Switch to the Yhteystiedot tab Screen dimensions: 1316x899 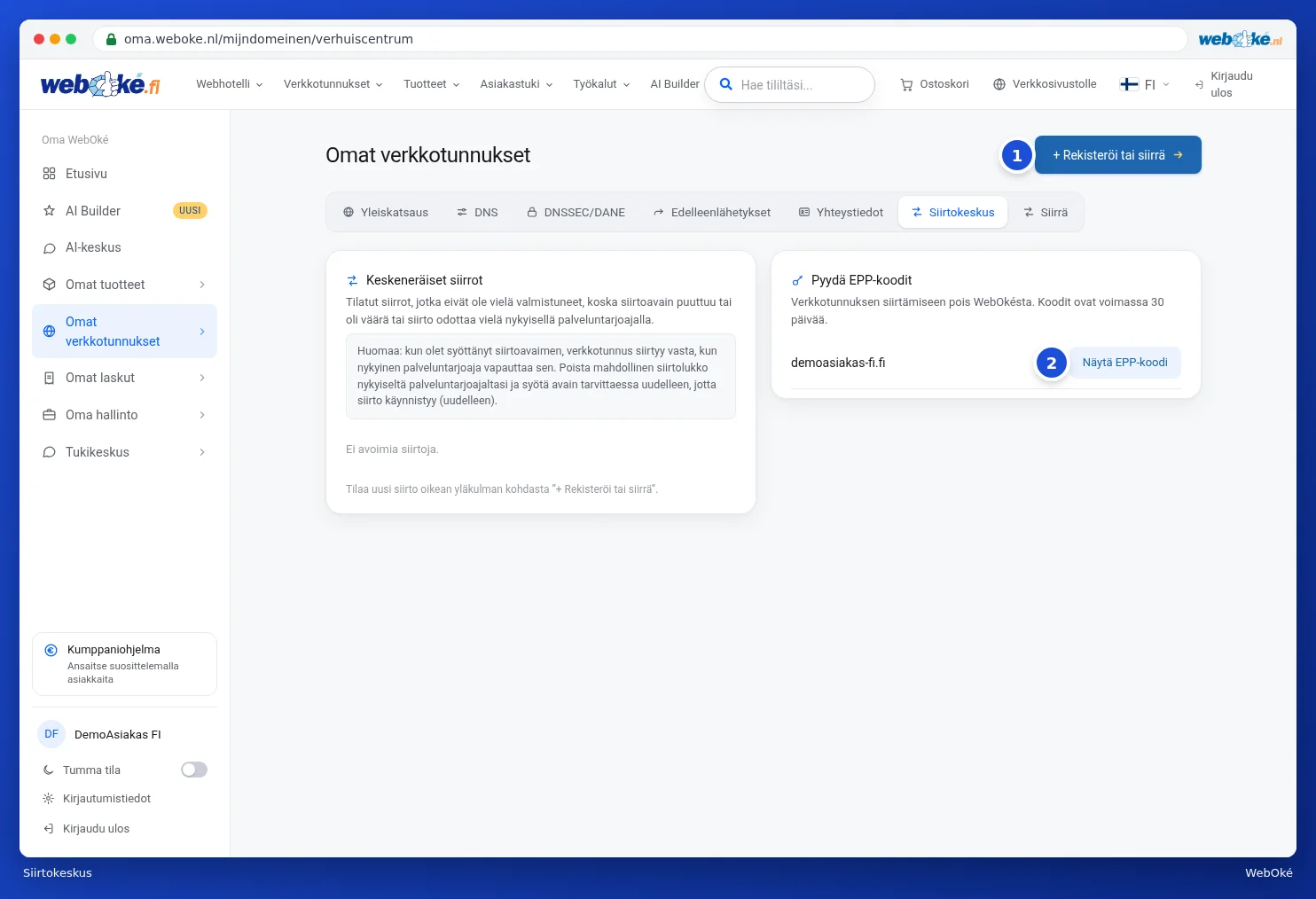pos(842,213)
